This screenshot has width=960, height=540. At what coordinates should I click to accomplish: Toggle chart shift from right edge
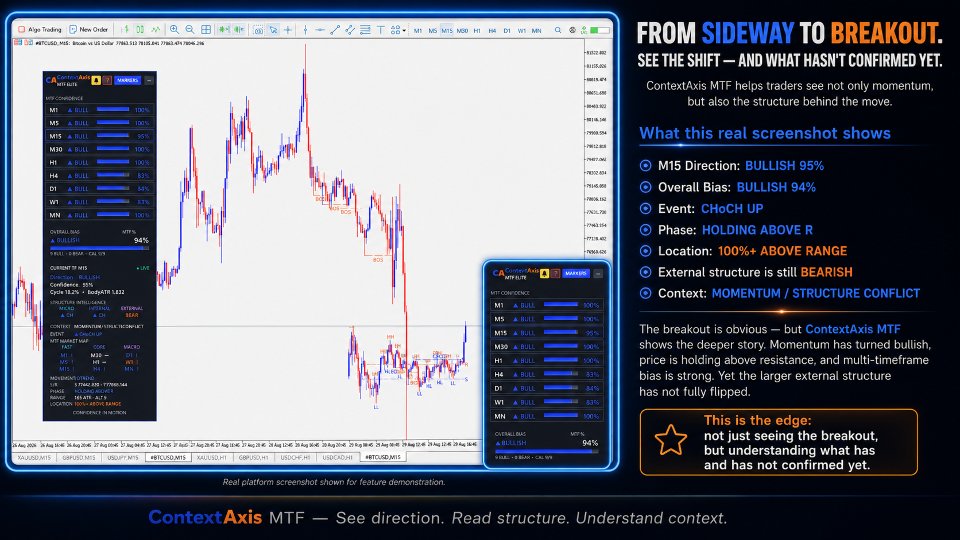tap(239, 29)
